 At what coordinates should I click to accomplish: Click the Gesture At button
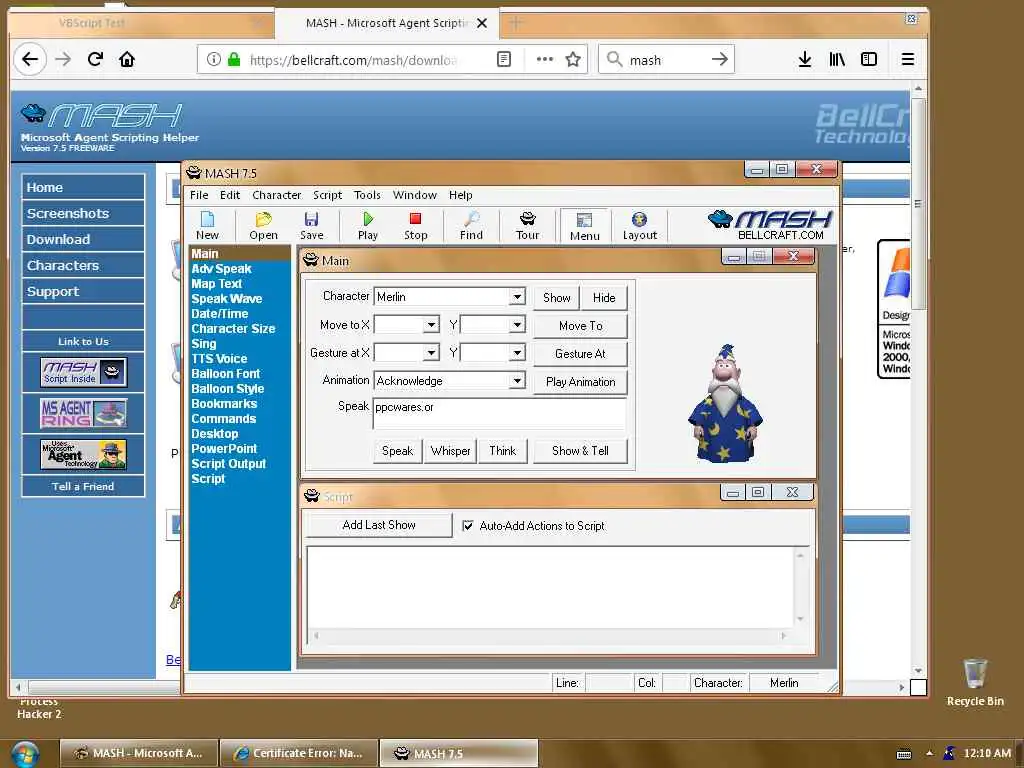[581, 353]
